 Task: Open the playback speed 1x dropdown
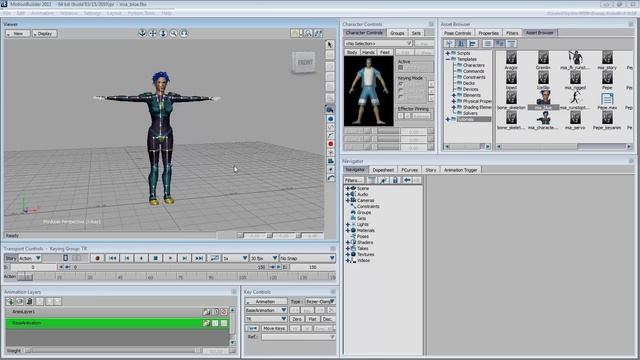tap(236, 258)
